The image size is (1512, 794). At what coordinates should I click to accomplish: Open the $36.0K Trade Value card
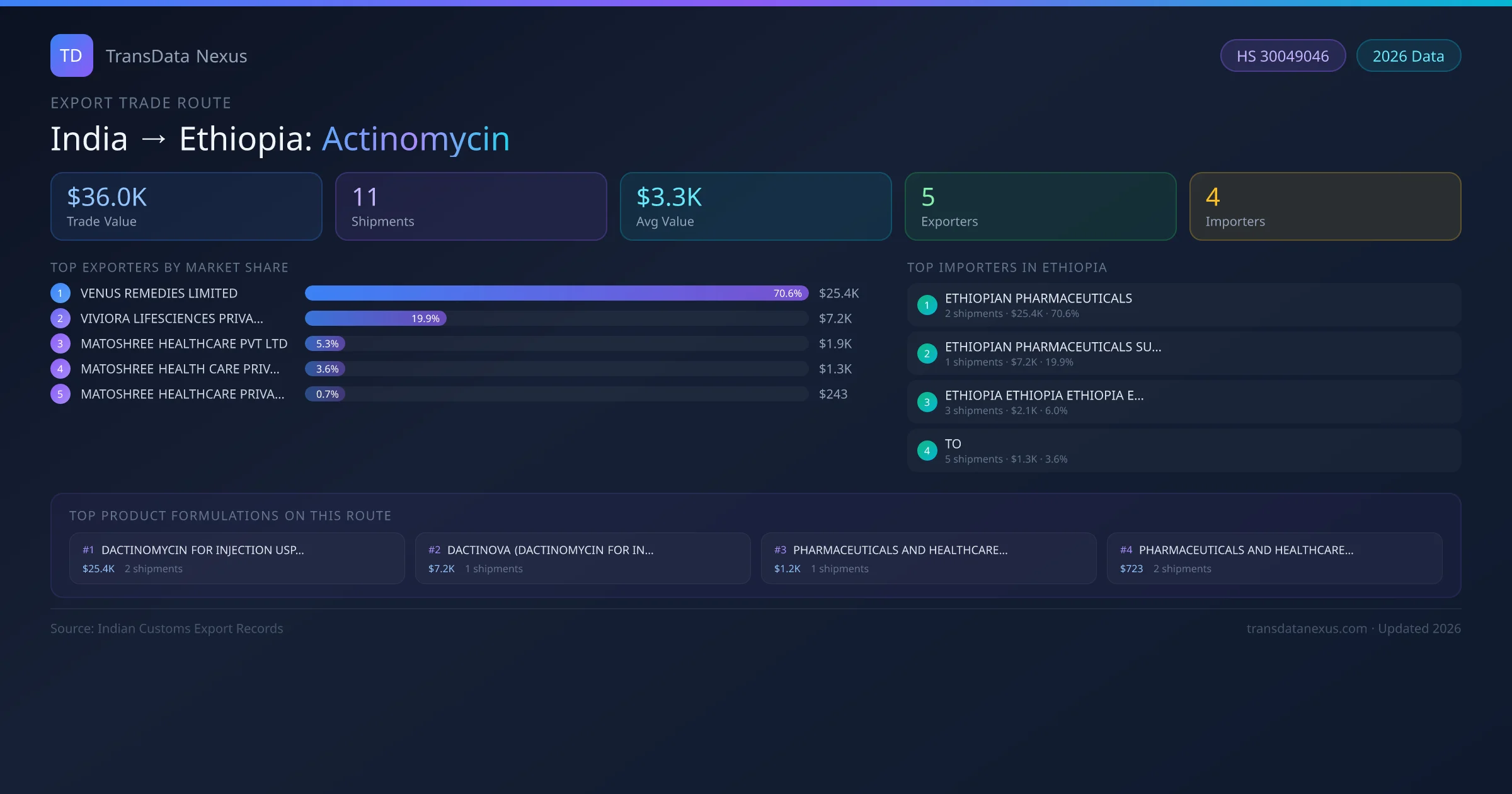(x=186, y=206)
